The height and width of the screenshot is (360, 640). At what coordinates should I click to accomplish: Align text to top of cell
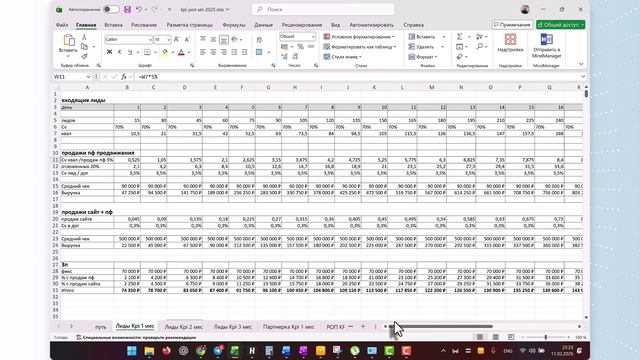point(203,39)
